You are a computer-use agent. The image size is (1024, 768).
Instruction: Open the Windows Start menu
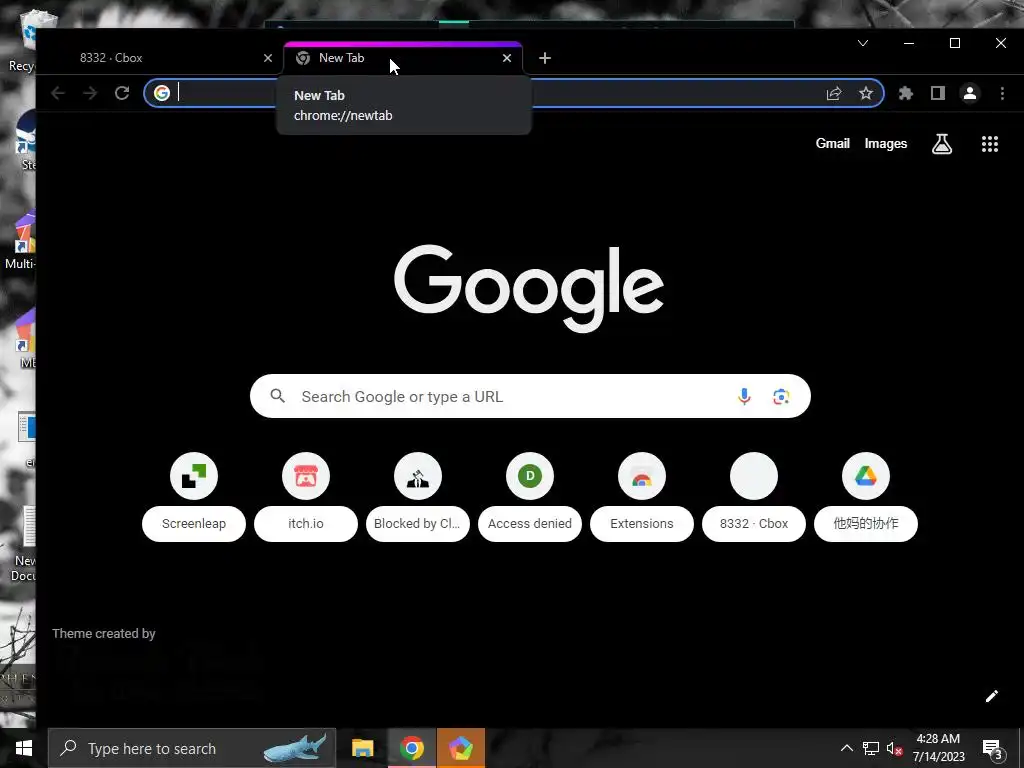pyautogui.click(x=24, y=748)
